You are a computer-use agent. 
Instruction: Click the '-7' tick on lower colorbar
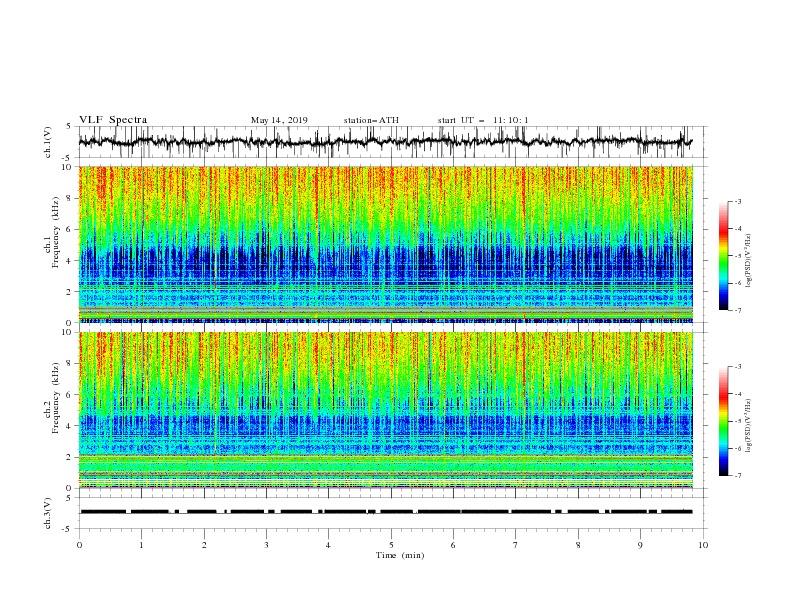737,475
